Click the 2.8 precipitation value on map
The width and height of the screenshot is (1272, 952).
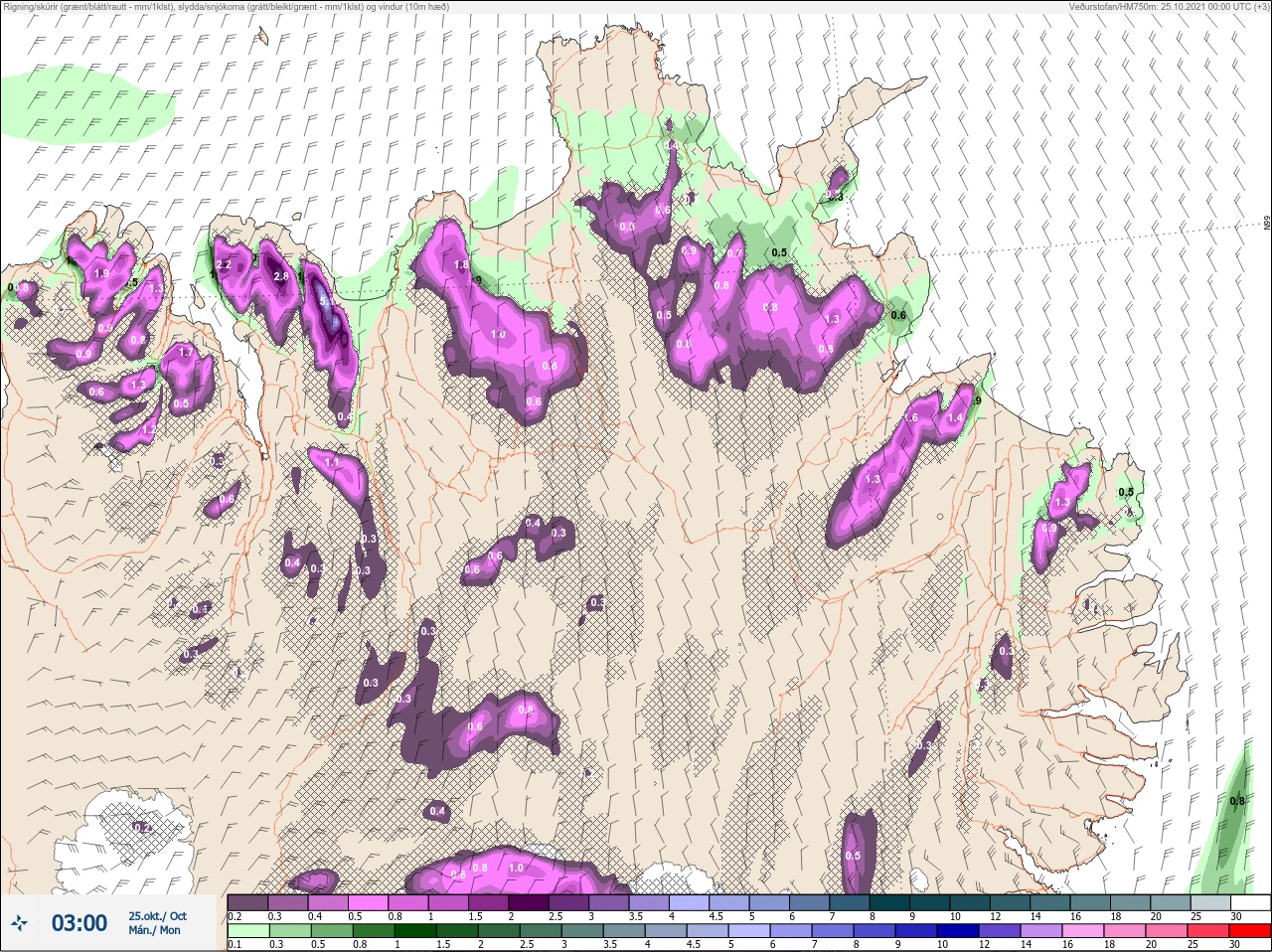click(281, 276)
